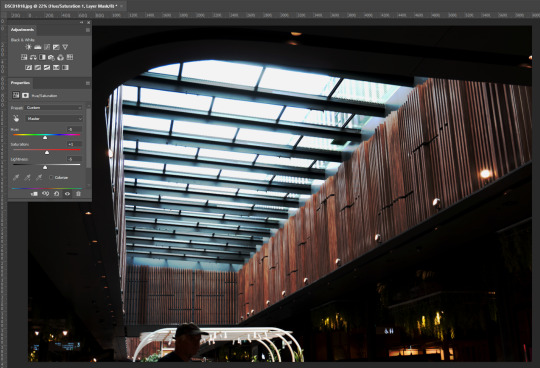Open the Adjustments panel menu
Screen dimensions: 540x368
tap(88, 30)
